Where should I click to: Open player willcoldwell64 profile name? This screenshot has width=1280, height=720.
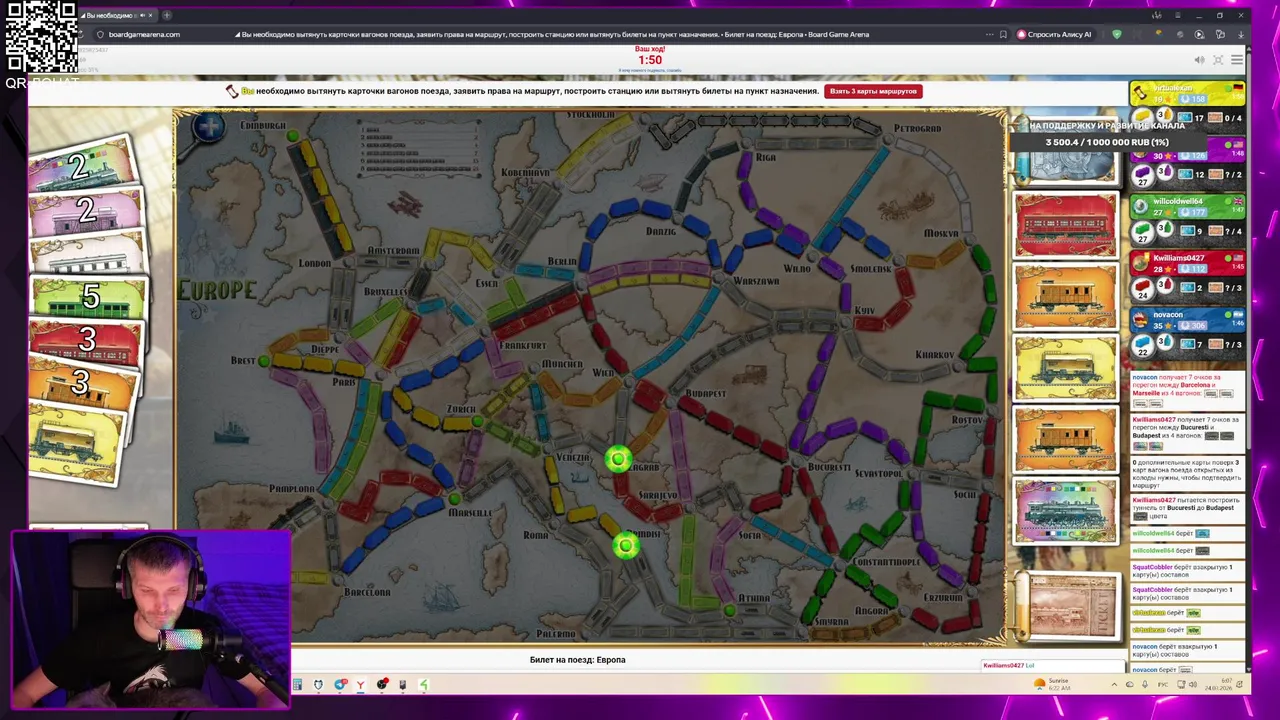coord(1177,201)
